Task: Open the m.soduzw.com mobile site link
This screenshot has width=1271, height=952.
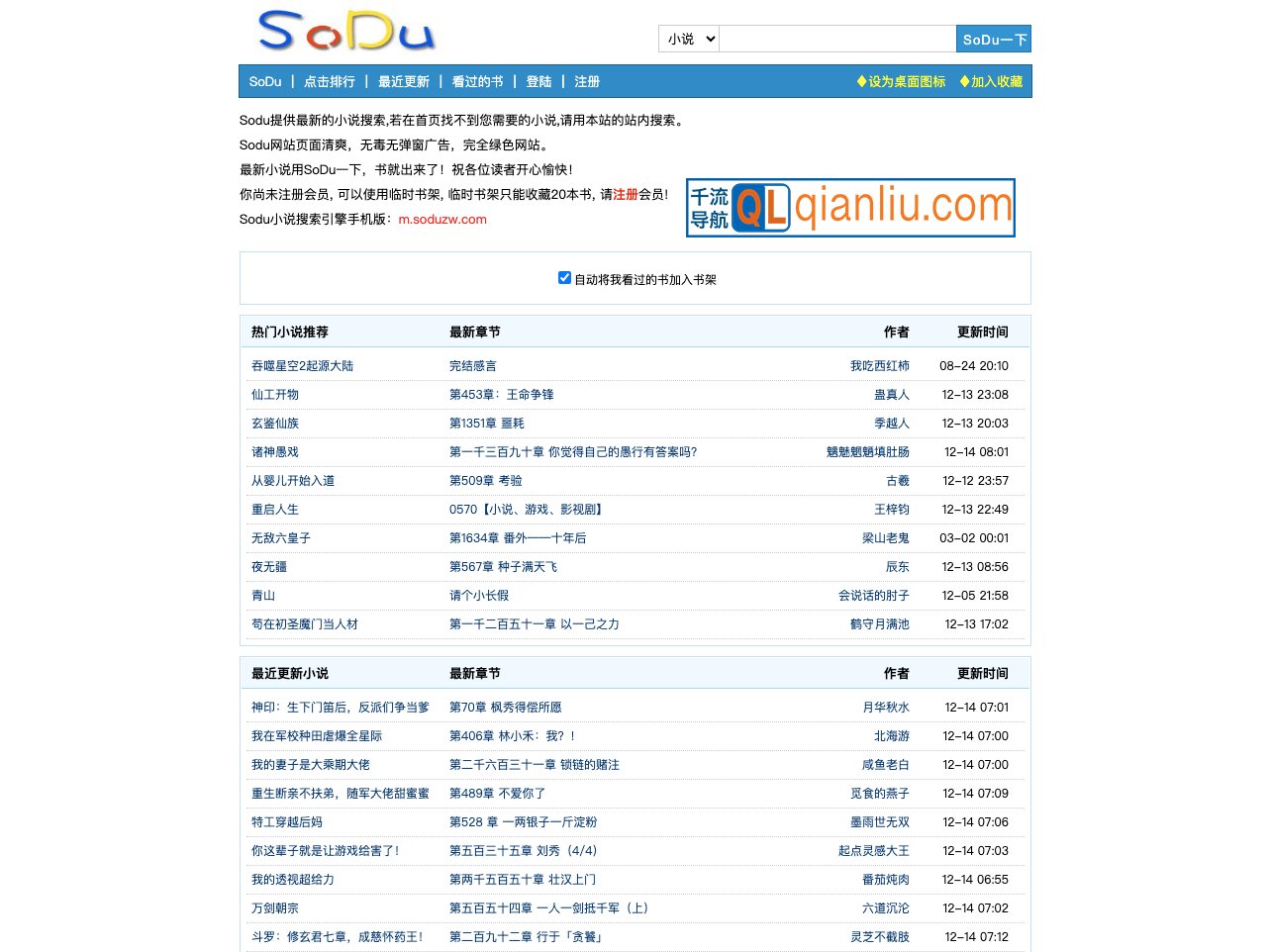Action: [442, 219]
